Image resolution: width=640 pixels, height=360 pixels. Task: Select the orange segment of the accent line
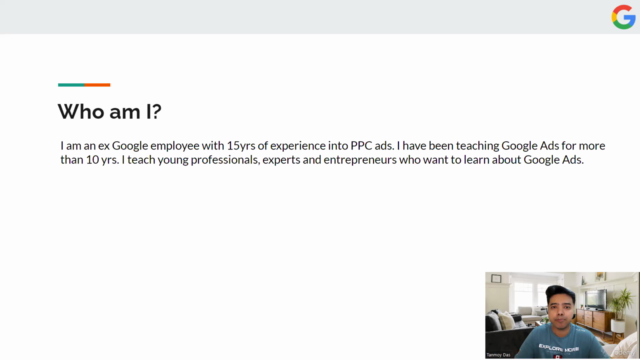pos(98,85)
